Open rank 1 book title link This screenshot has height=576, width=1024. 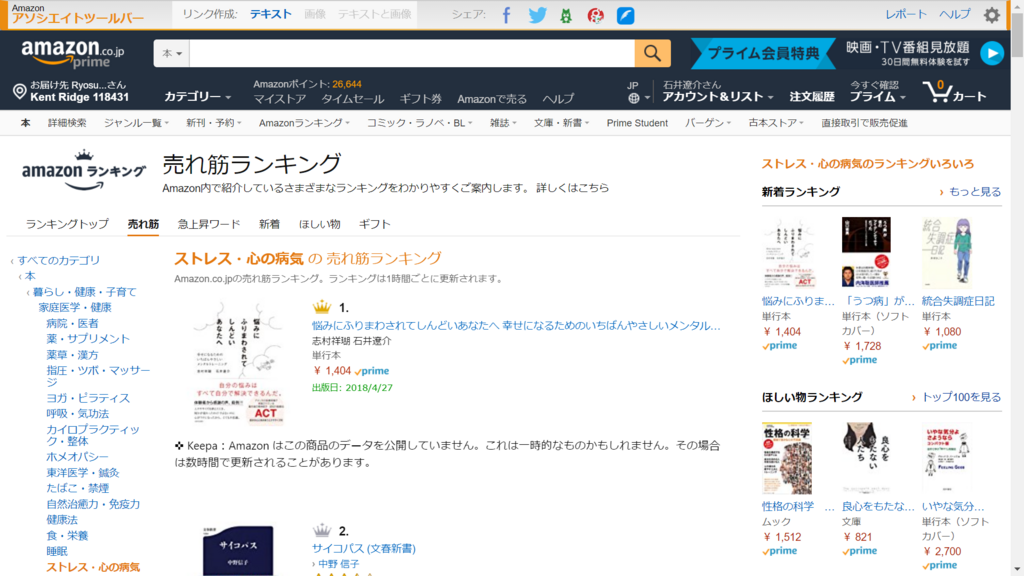tap(516, 325)
